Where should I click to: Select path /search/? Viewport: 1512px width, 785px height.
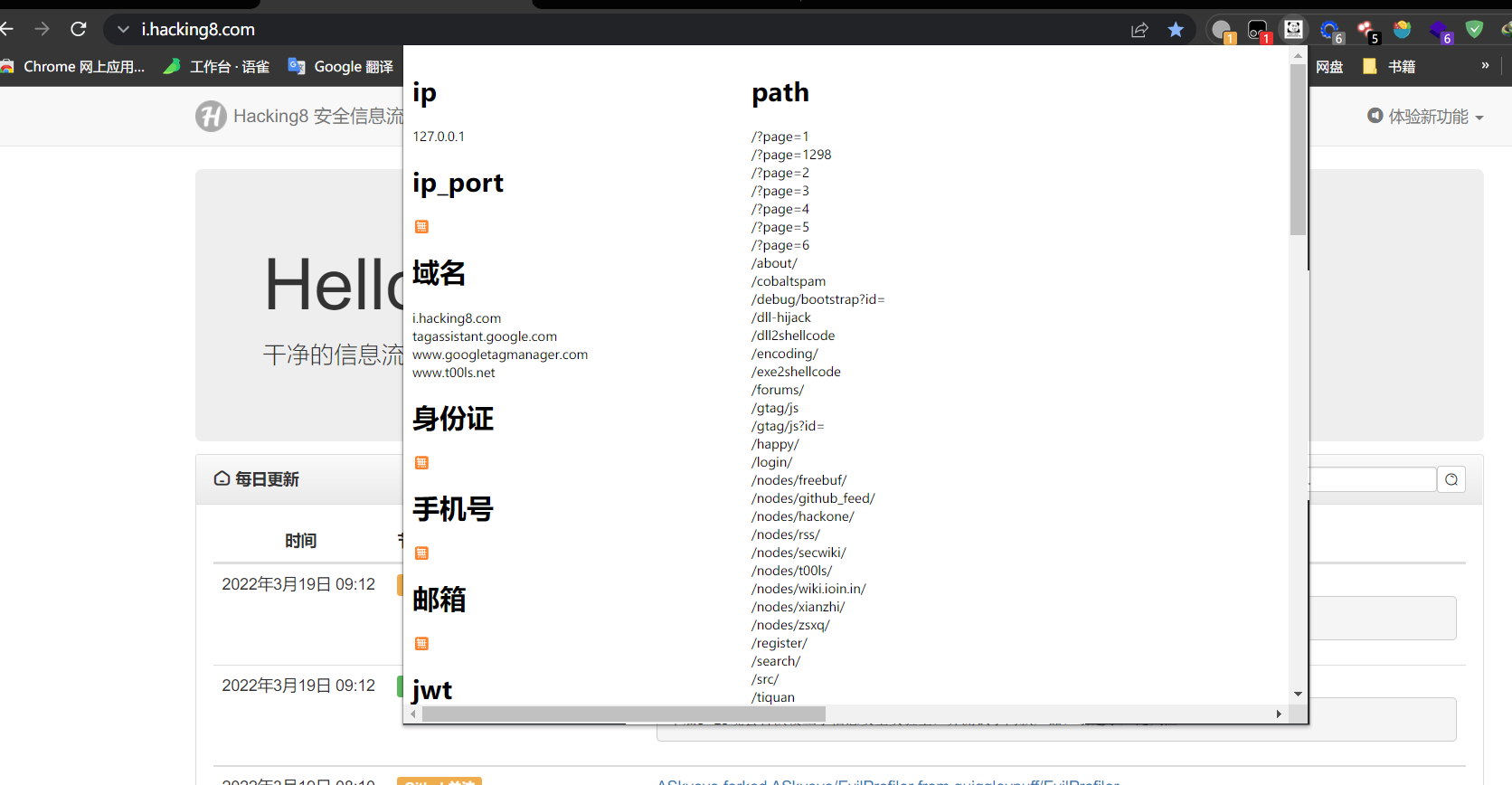(776, 661)
